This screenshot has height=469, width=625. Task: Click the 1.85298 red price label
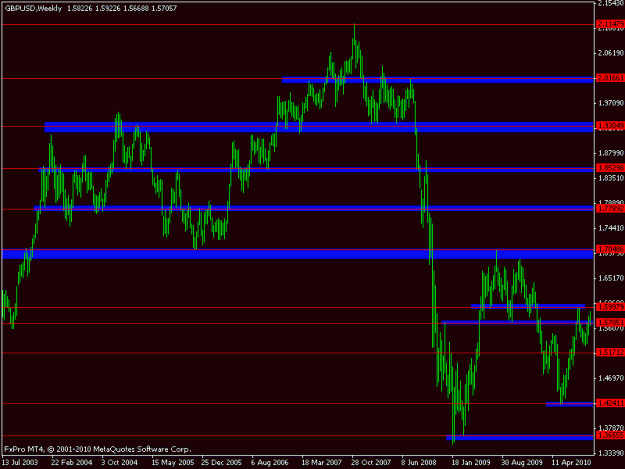610,168
